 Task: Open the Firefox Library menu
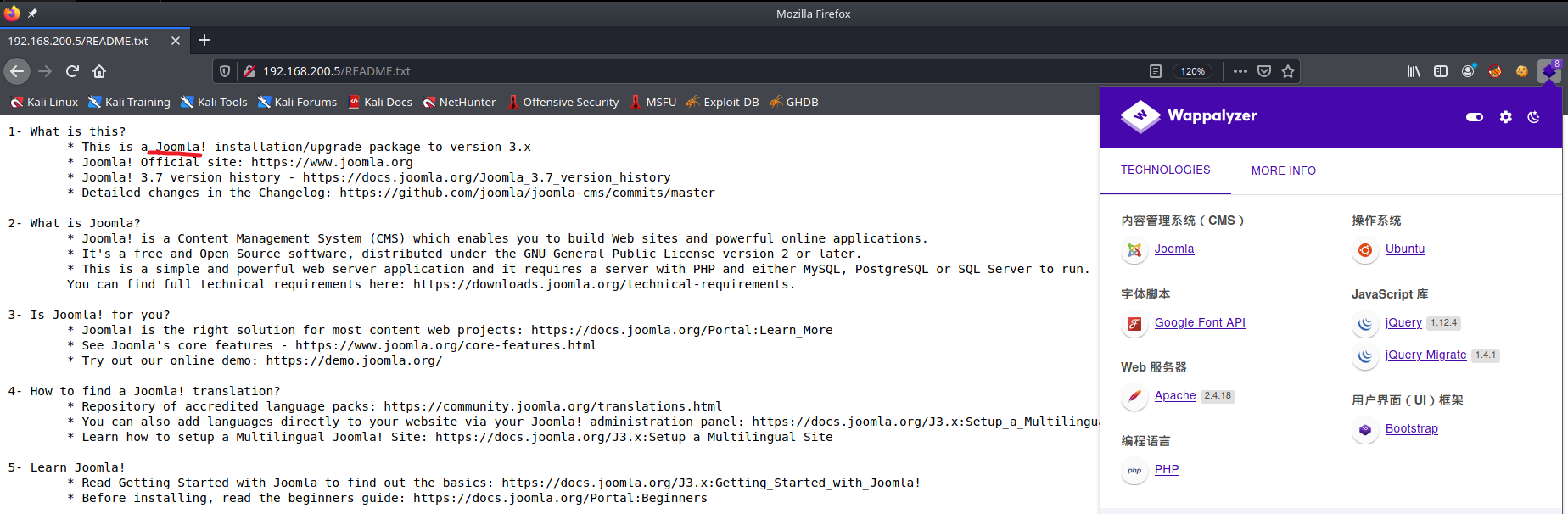pyautogui.click(x=1414, y=71)
